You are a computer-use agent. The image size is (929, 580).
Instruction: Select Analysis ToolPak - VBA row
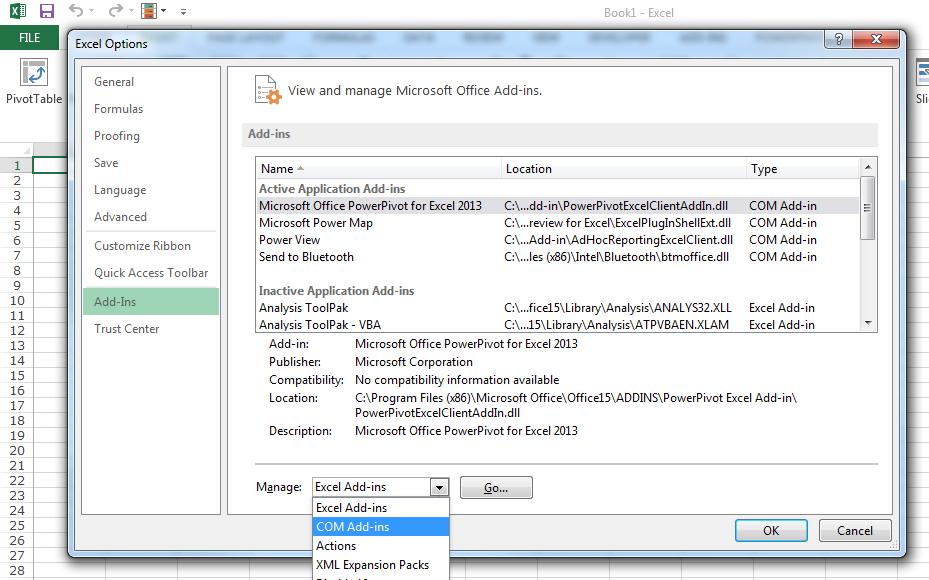(x=558, y=325)
